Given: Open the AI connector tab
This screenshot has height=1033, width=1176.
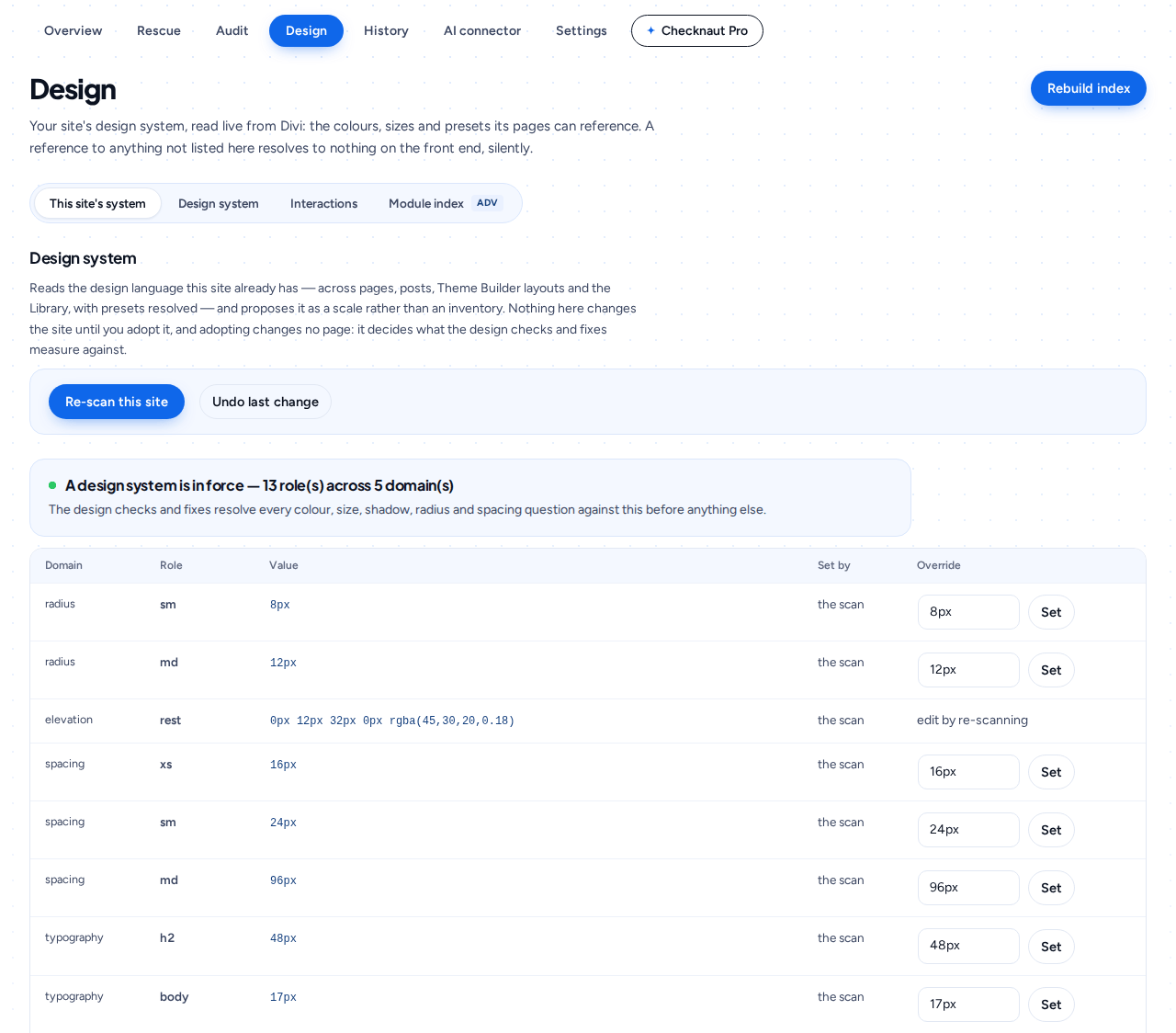Looking at the screenshot, I should coord(482,30).
